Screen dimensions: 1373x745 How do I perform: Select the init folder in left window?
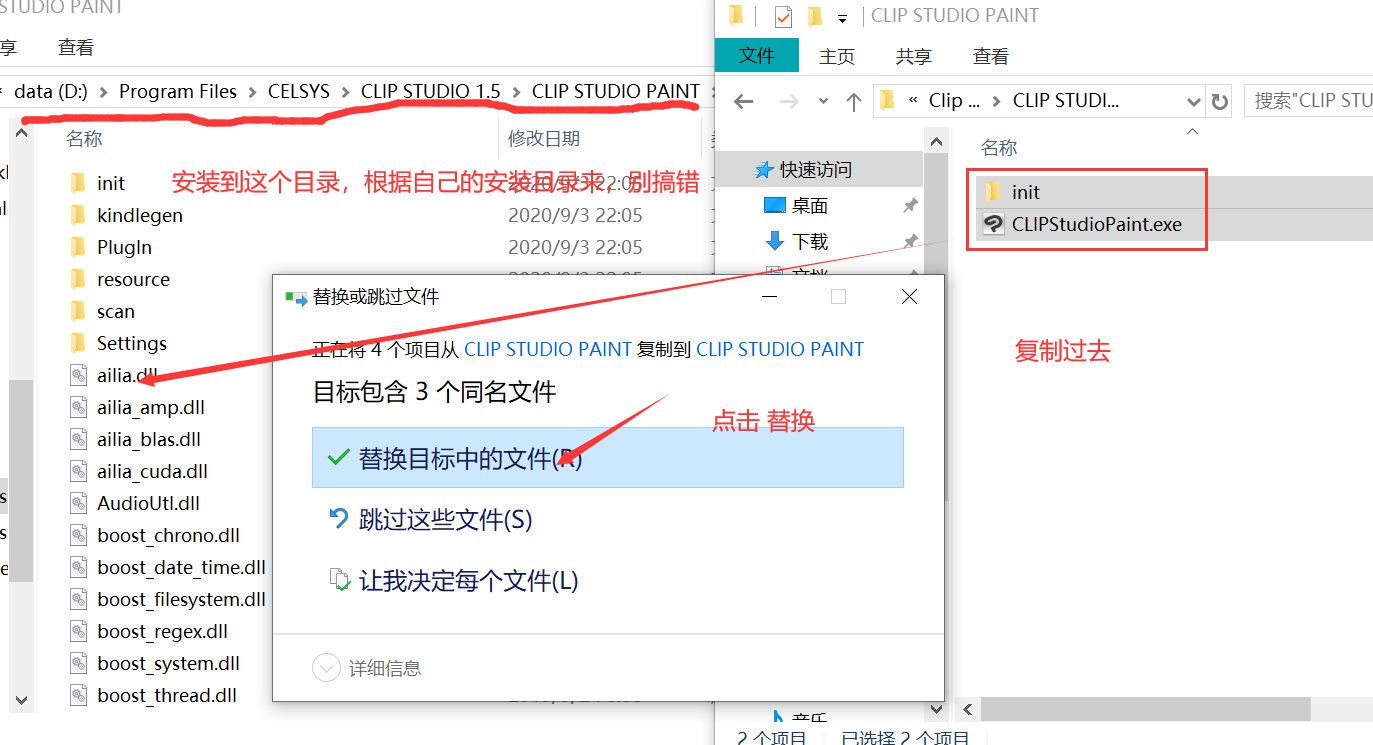click(x=111, y=183)
